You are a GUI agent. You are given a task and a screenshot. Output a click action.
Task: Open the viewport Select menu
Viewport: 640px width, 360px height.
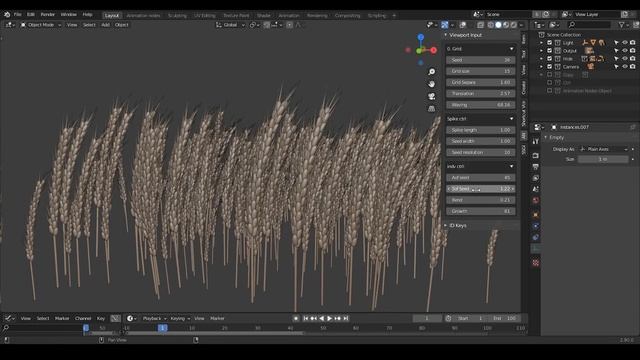[x=89, y=25]
